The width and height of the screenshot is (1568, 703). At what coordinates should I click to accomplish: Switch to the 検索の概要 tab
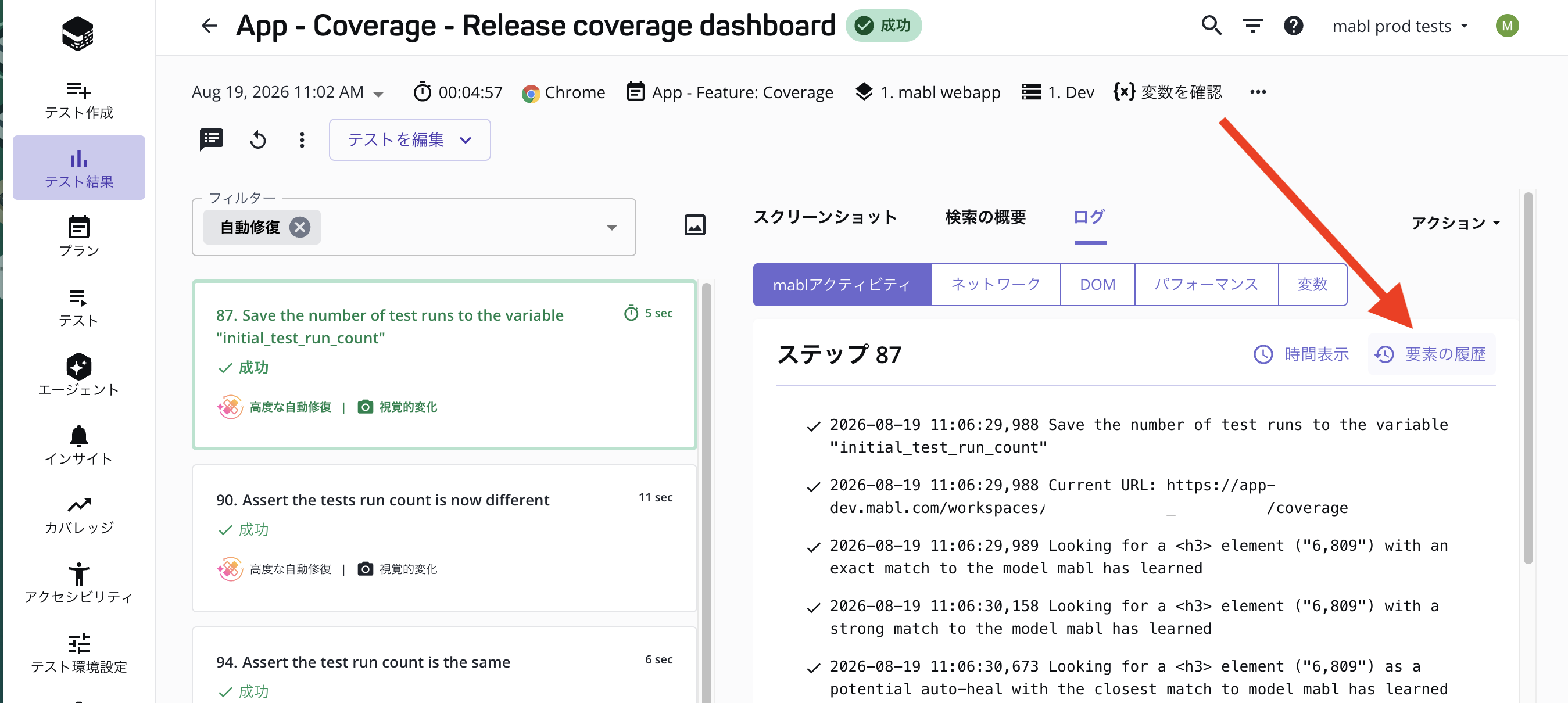coord(986,217)
